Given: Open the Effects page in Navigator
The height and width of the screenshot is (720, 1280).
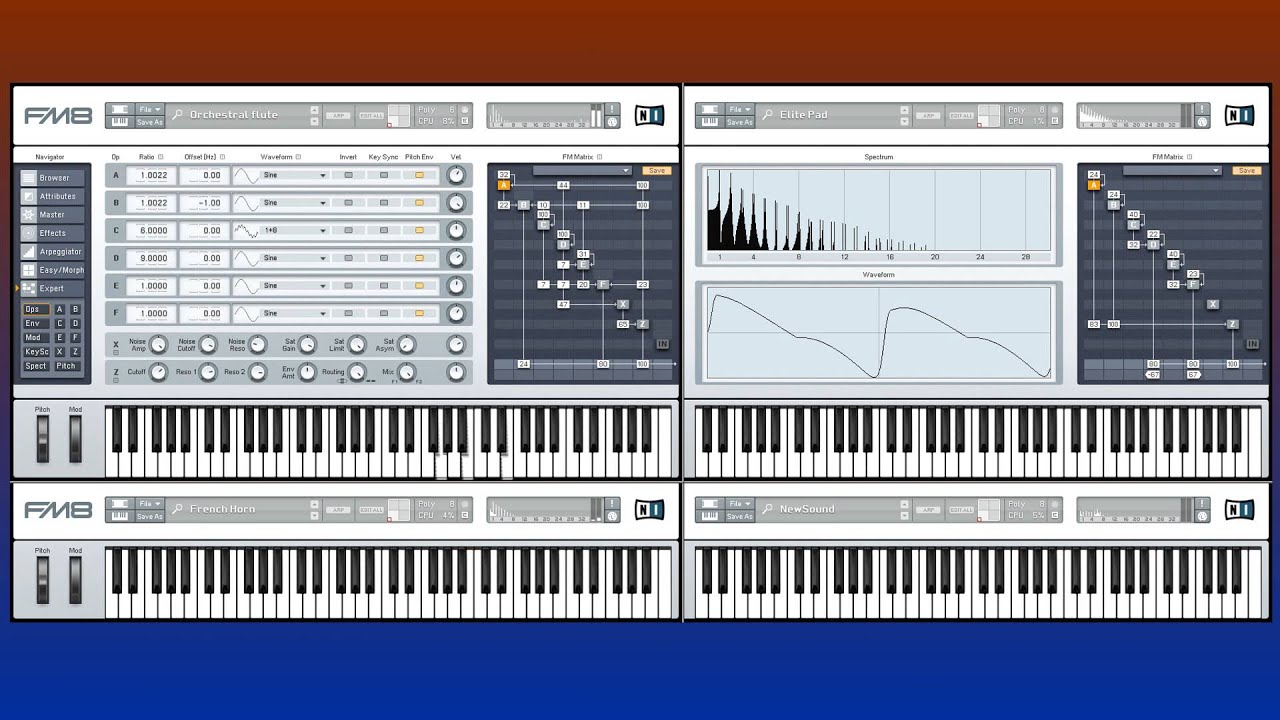Looking at the screenshot, I should [x=53, y=233].
